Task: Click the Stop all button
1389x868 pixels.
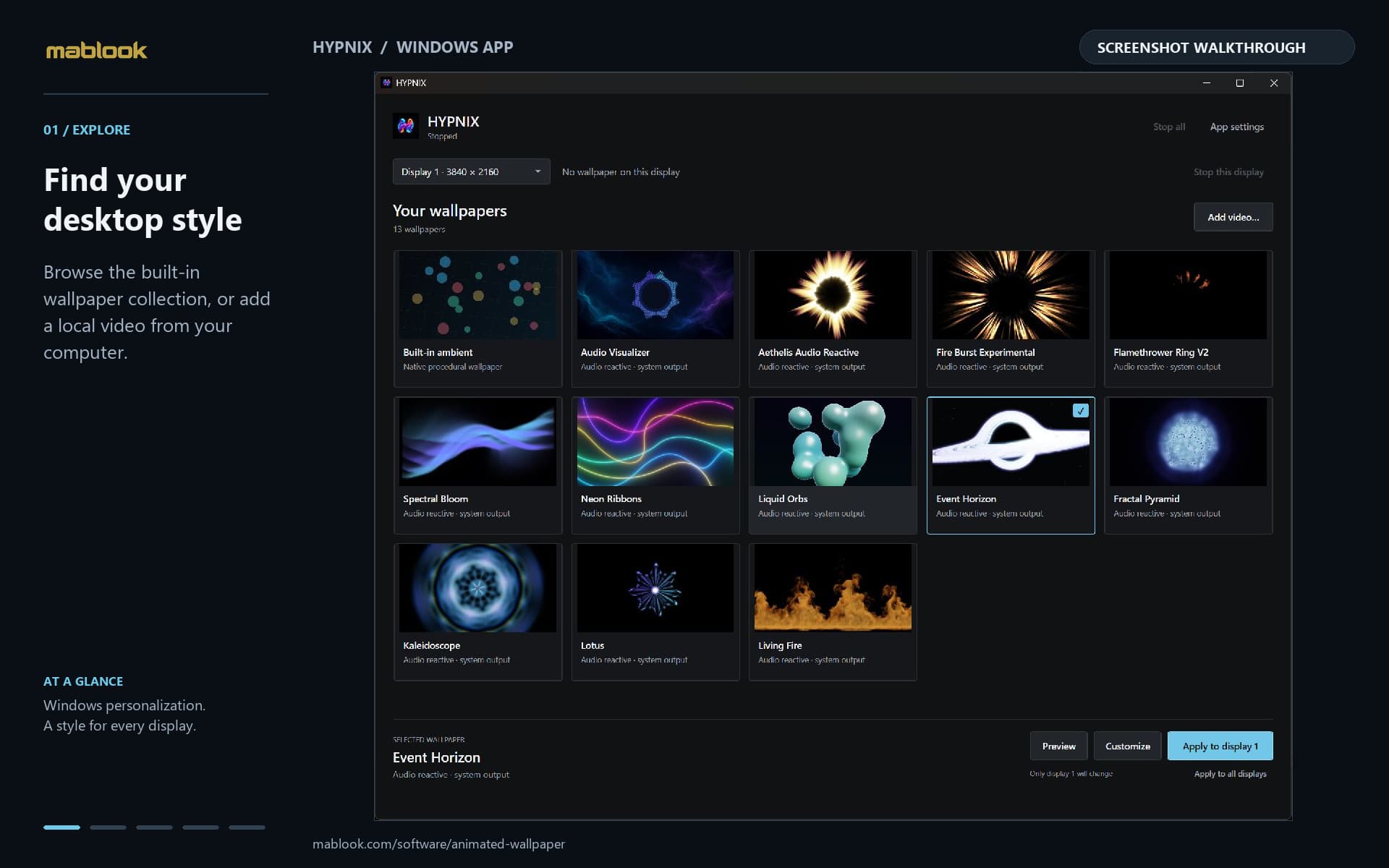Action: pyautogui.click(x=1168, y=127)
